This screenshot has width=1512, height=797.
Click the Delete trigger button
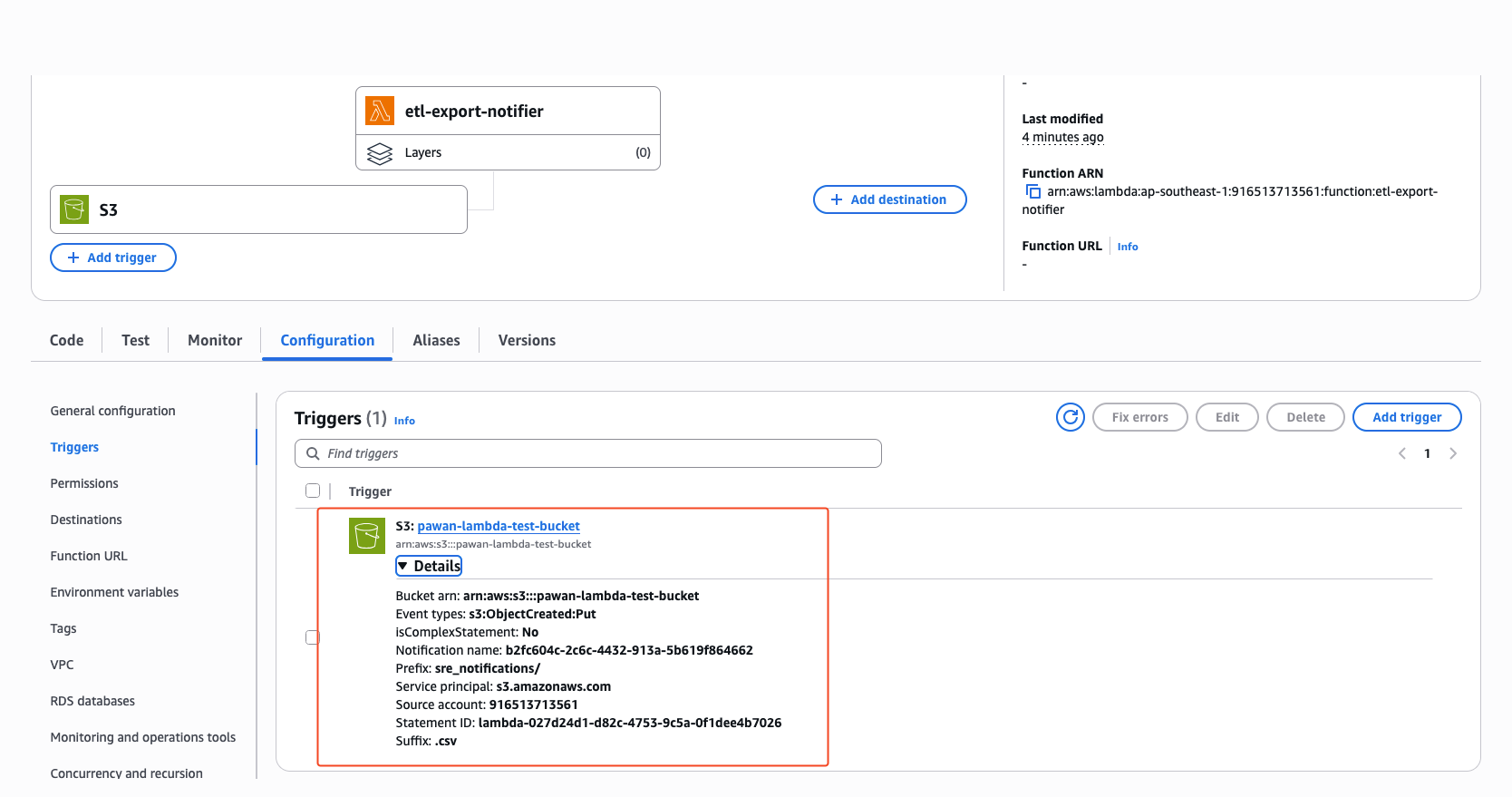click(1305, 417)
